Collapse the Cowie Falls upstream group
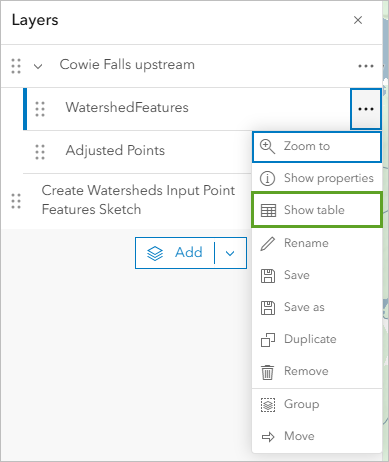The width and height of the screenshot is (389, 462). 38,66
